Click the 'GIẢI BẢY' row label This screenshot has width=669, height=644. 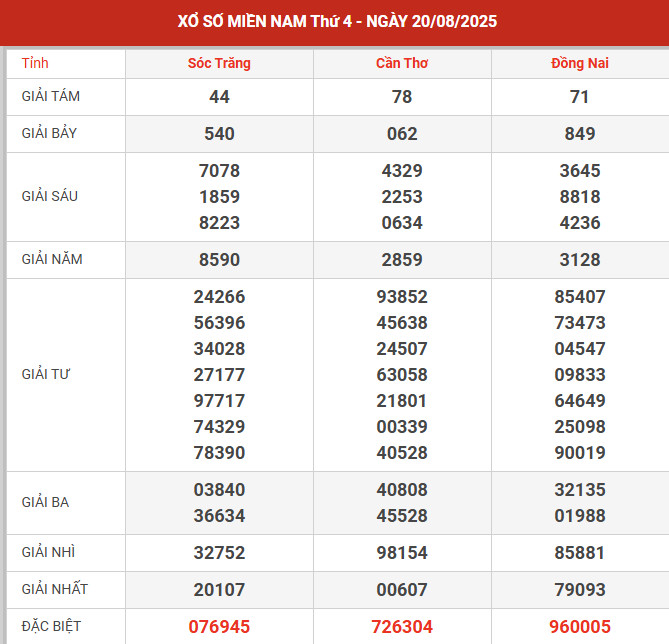[x=49, y=133]
